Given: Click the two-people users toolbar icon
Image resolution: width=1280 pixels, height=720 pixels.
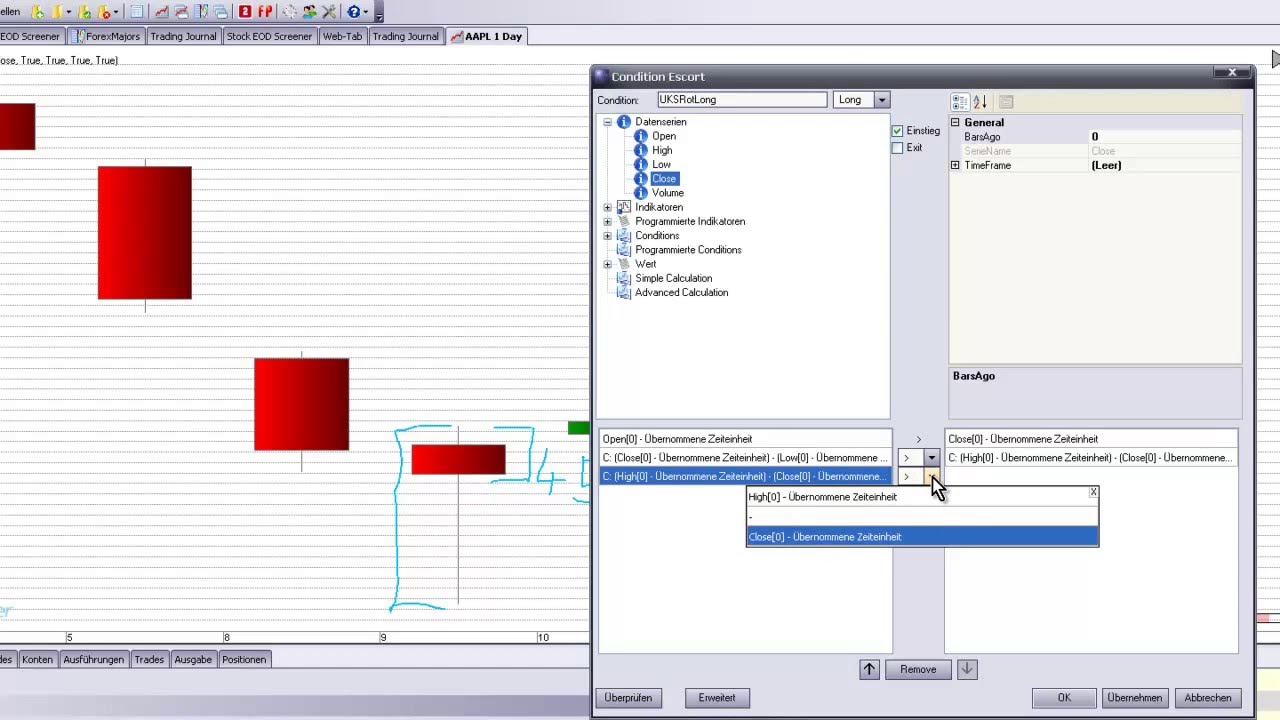Looking at the screenshot, I should pyautogui.click(x=309, y=12).
